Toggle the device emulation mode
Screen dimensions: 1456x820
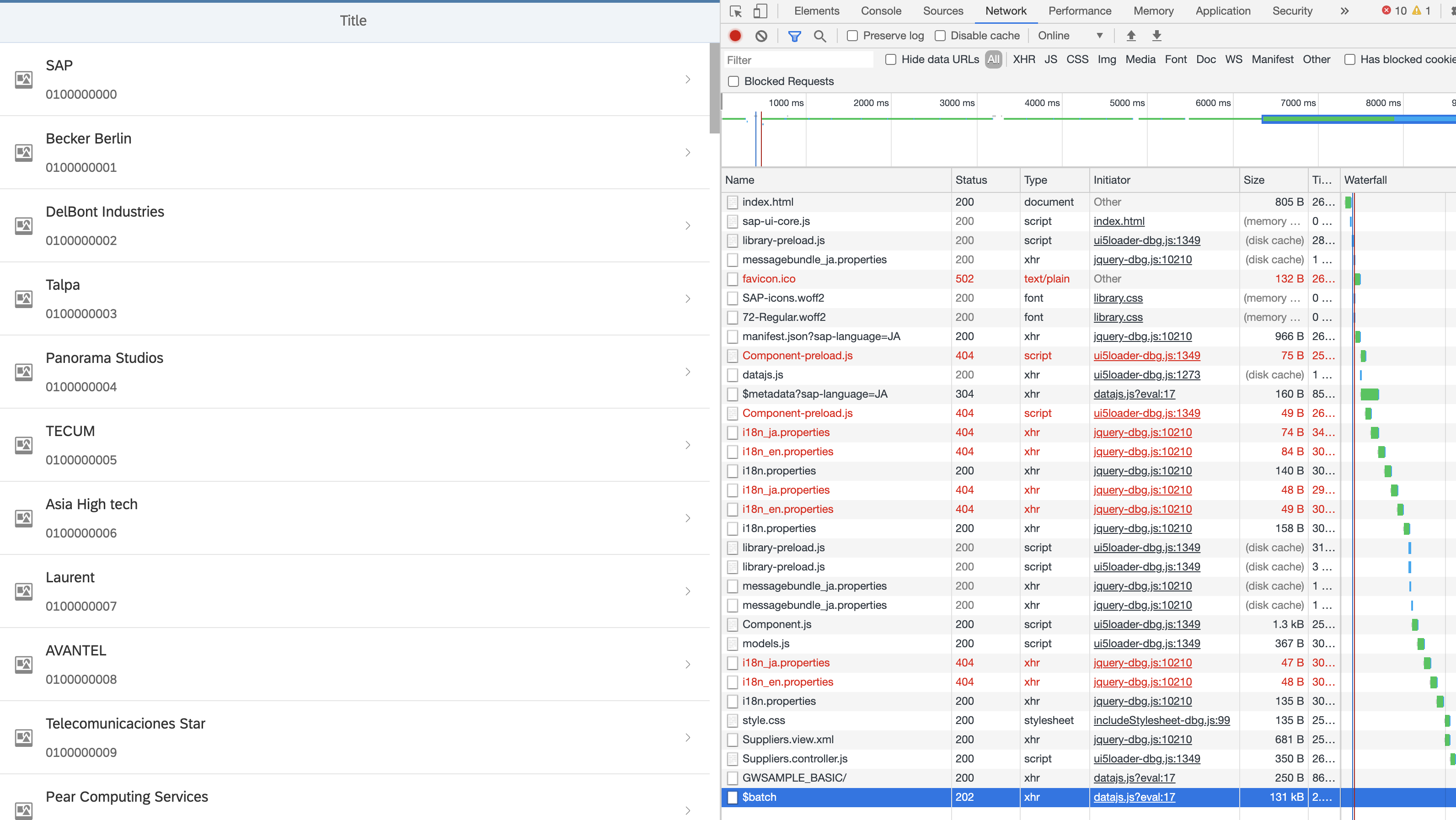(x=760, y=11)
